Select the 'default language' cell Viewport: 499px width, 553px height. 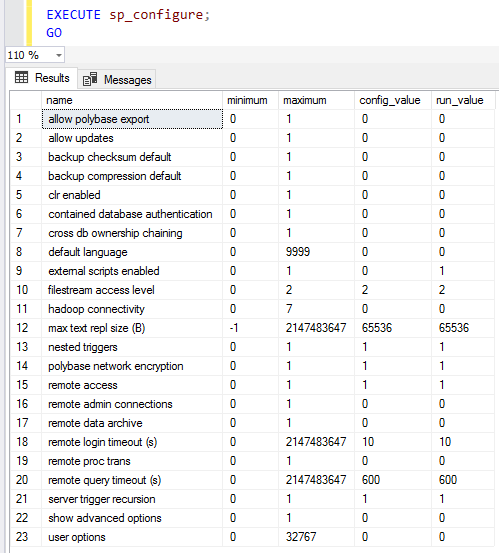pos(132,252)
